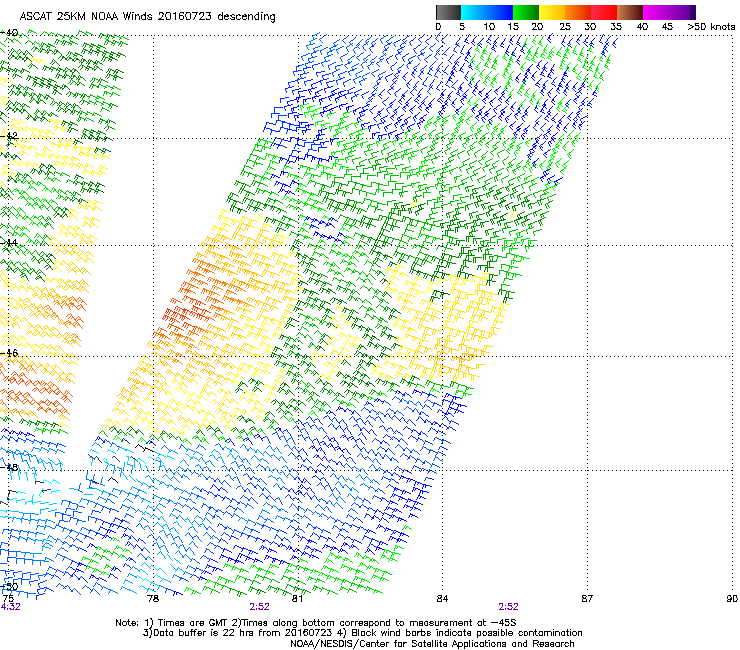This screenshot has height=650, width=740.
Task: Click the latitude label '-46'
Action: click(9, 353)
